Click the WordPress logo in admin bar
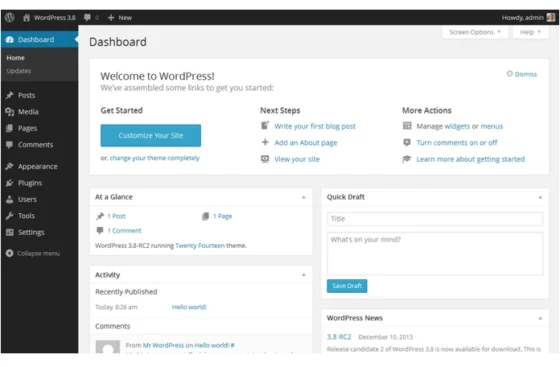This screenshot has height=367, width=560. click(10, 17)
